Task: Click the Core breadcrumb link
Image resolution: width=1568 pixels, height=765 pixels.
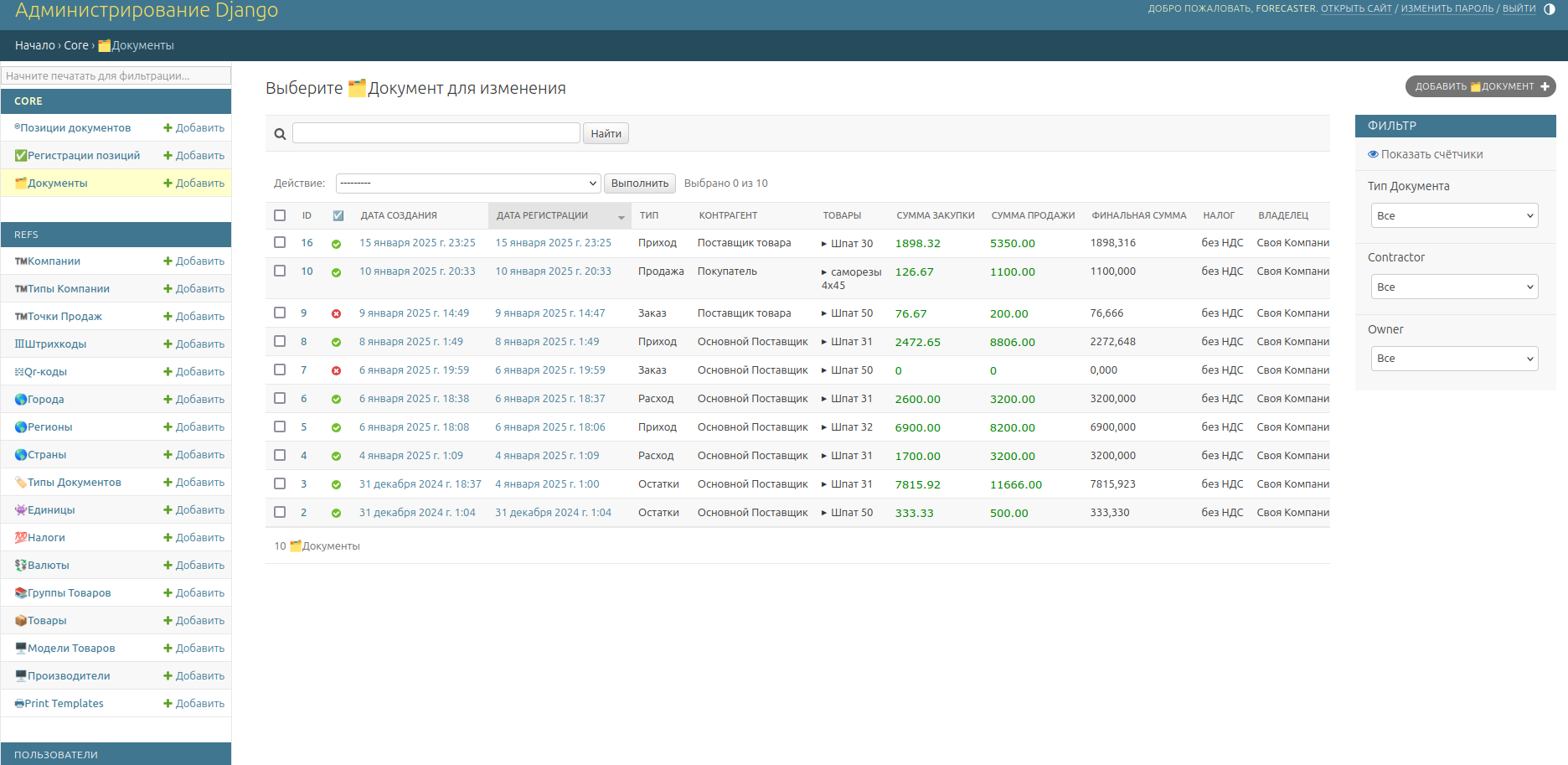Action: click(x=76, y=46)
